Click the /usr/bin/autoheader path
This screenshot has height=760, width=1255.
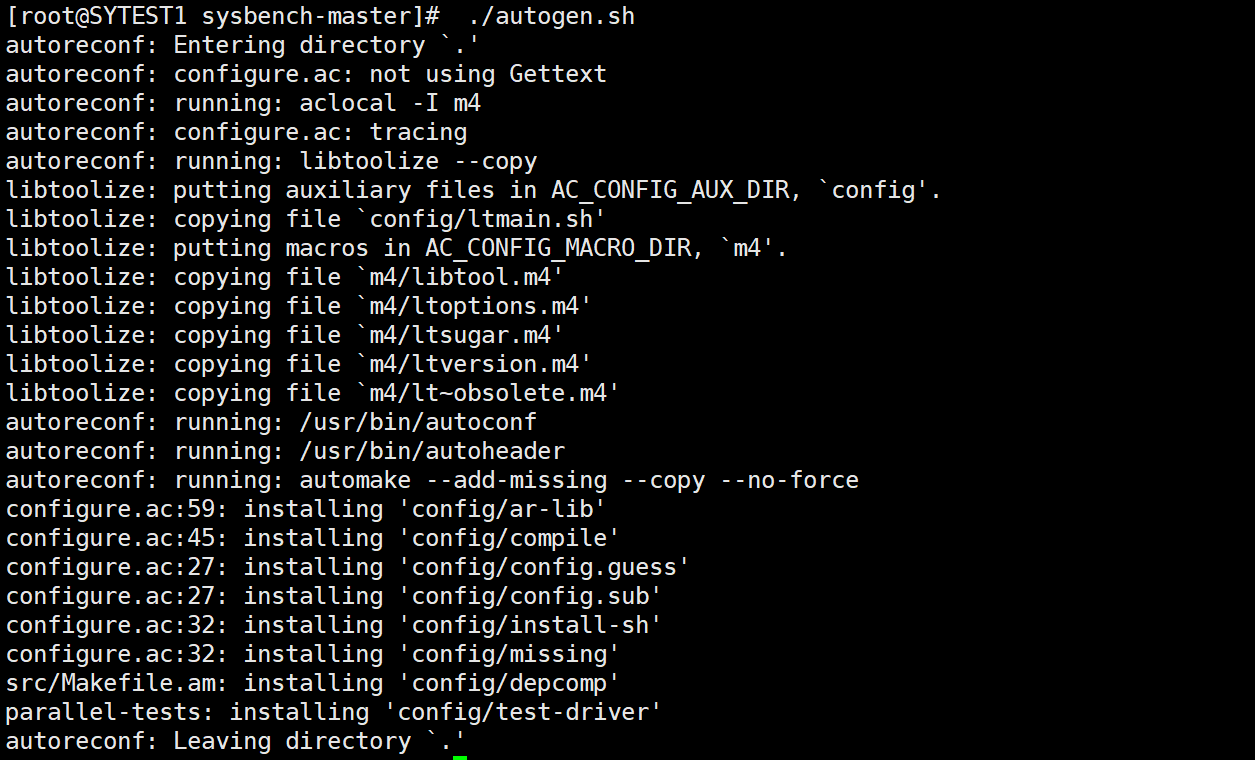point(432,451)
